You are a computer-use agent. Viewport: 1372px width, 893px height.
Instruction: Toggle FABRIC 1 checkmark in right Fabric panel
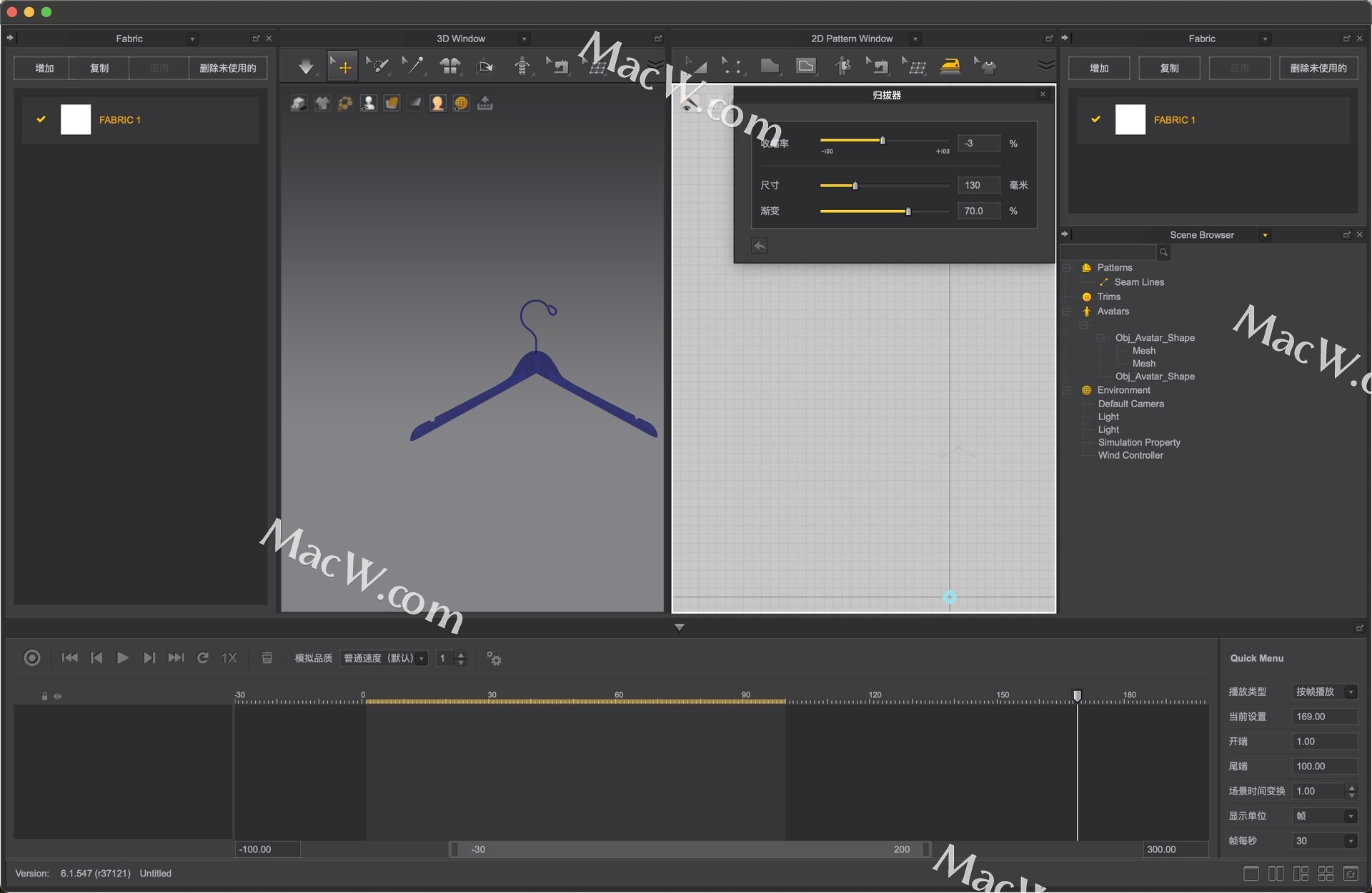click(1096, 119)
